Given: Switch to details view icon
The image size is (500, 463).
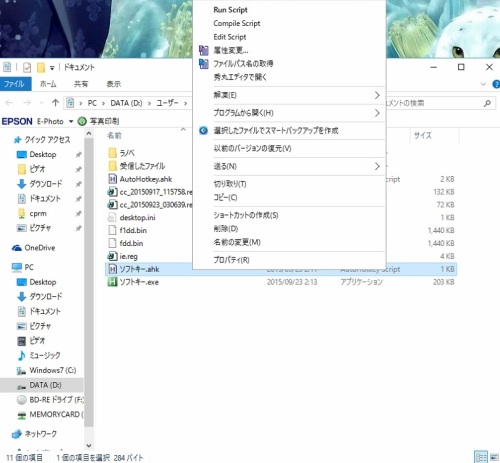Looking at the screenshot, I should (x=481, y=457).
